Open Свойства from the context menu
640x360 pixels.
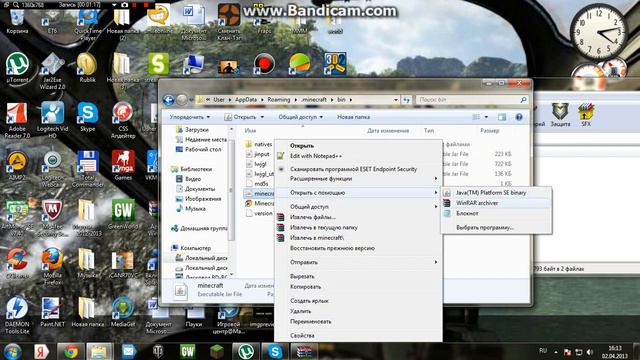click(358, 336)
